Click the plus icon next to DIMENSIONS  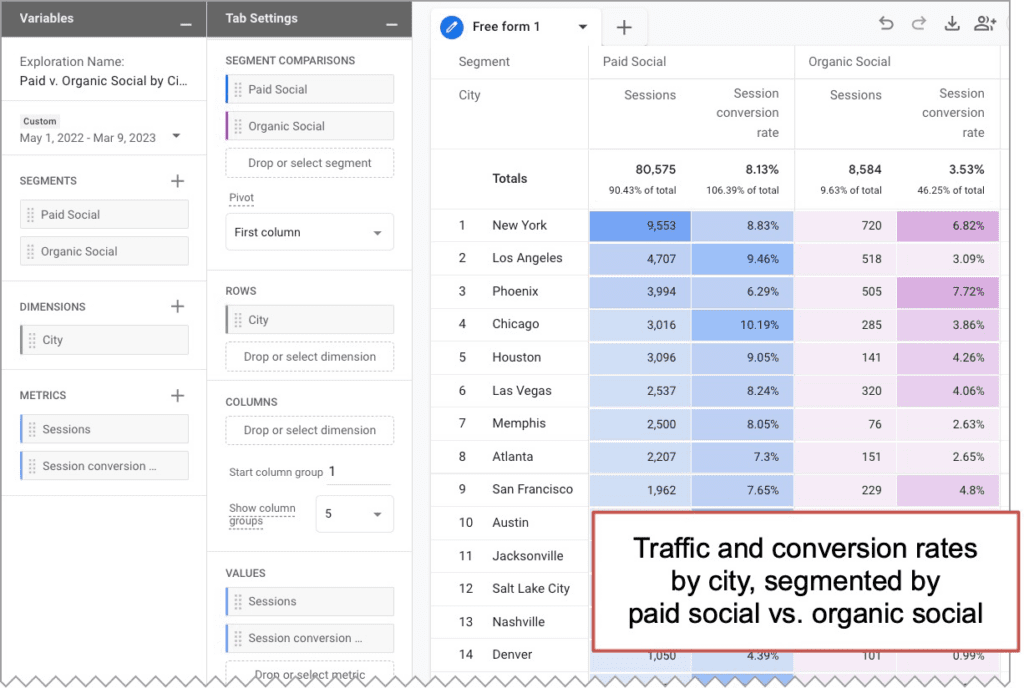pos(178,307)
